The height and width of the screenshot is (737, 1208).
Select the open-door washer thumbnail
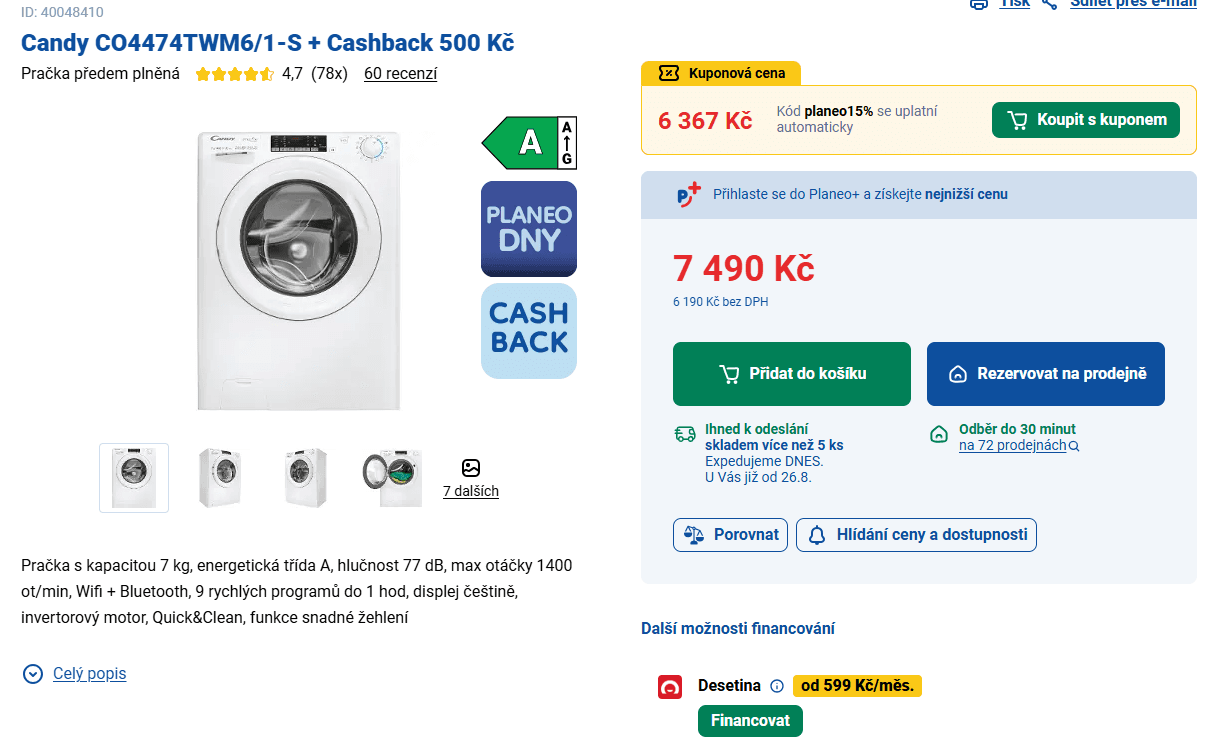coord(392,478)
